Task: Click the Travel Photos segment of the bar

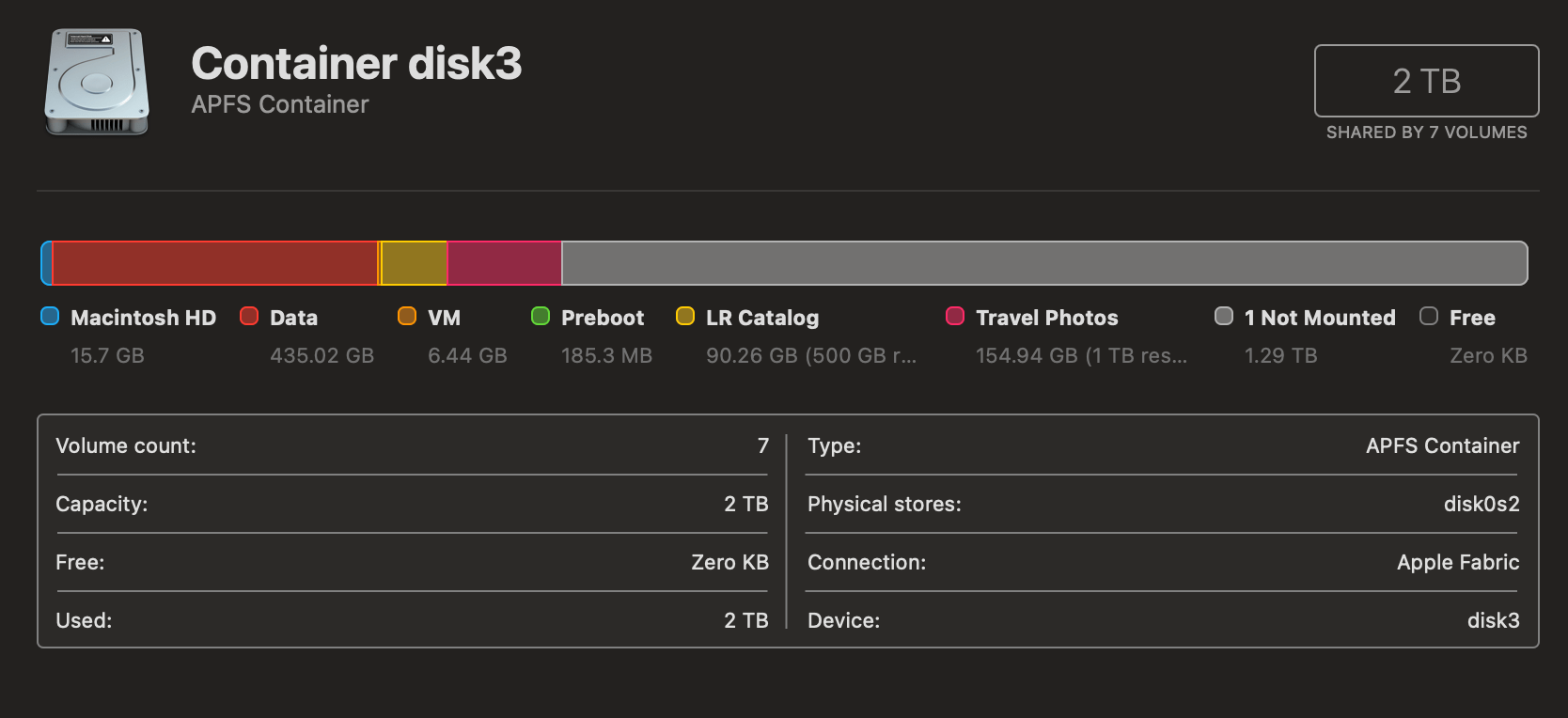Action: coord(503,263)
